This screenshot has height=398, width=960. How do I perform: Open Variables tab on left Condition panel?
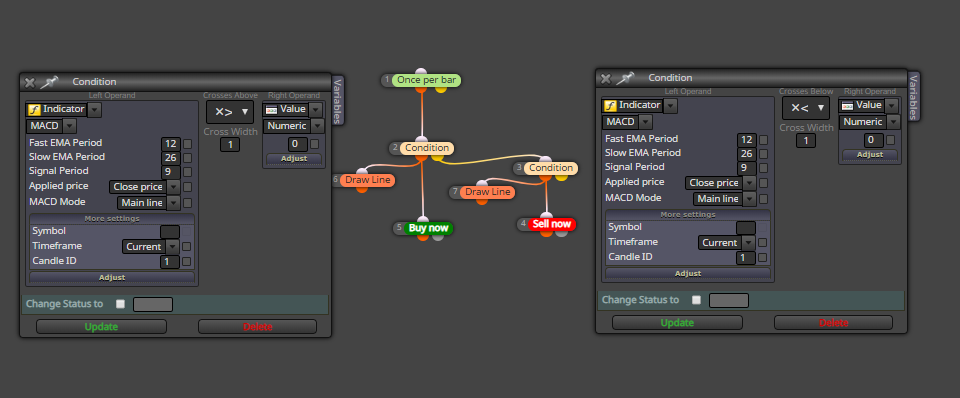click(x=338, y=100)
